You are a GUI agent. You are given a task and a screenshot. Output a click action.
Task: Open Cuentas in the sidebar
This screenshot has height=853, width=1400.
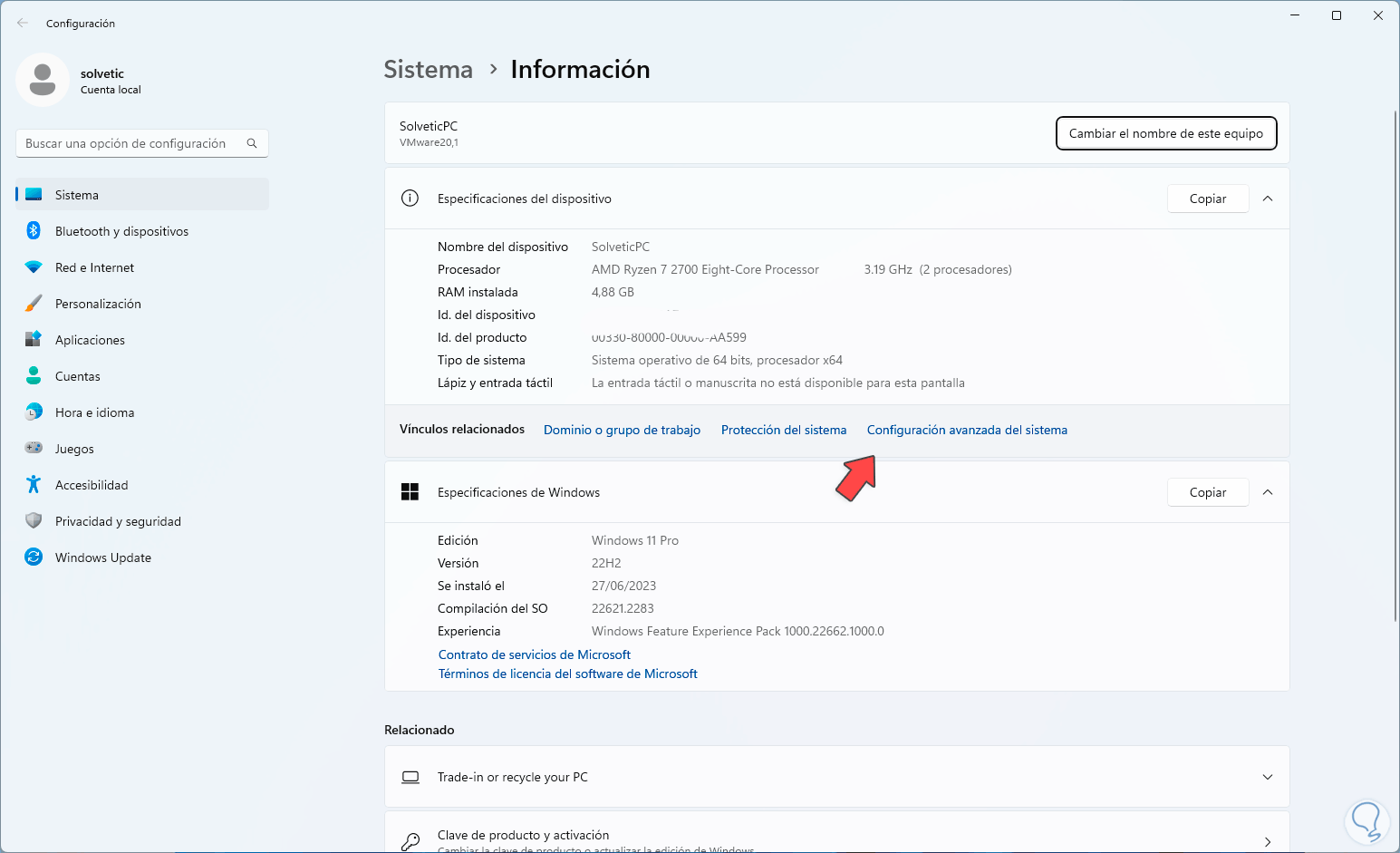click(78, 376)
